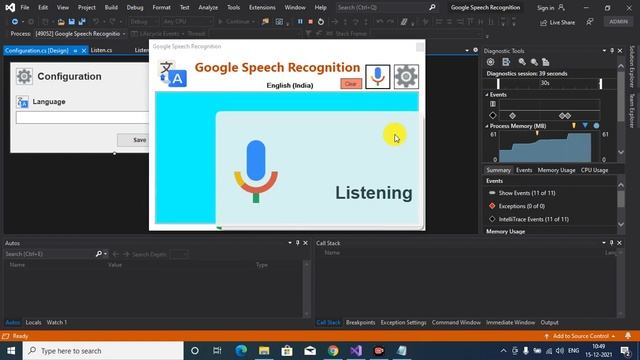
Task: Click the red Clear button
Action: (x=351, y=84)
